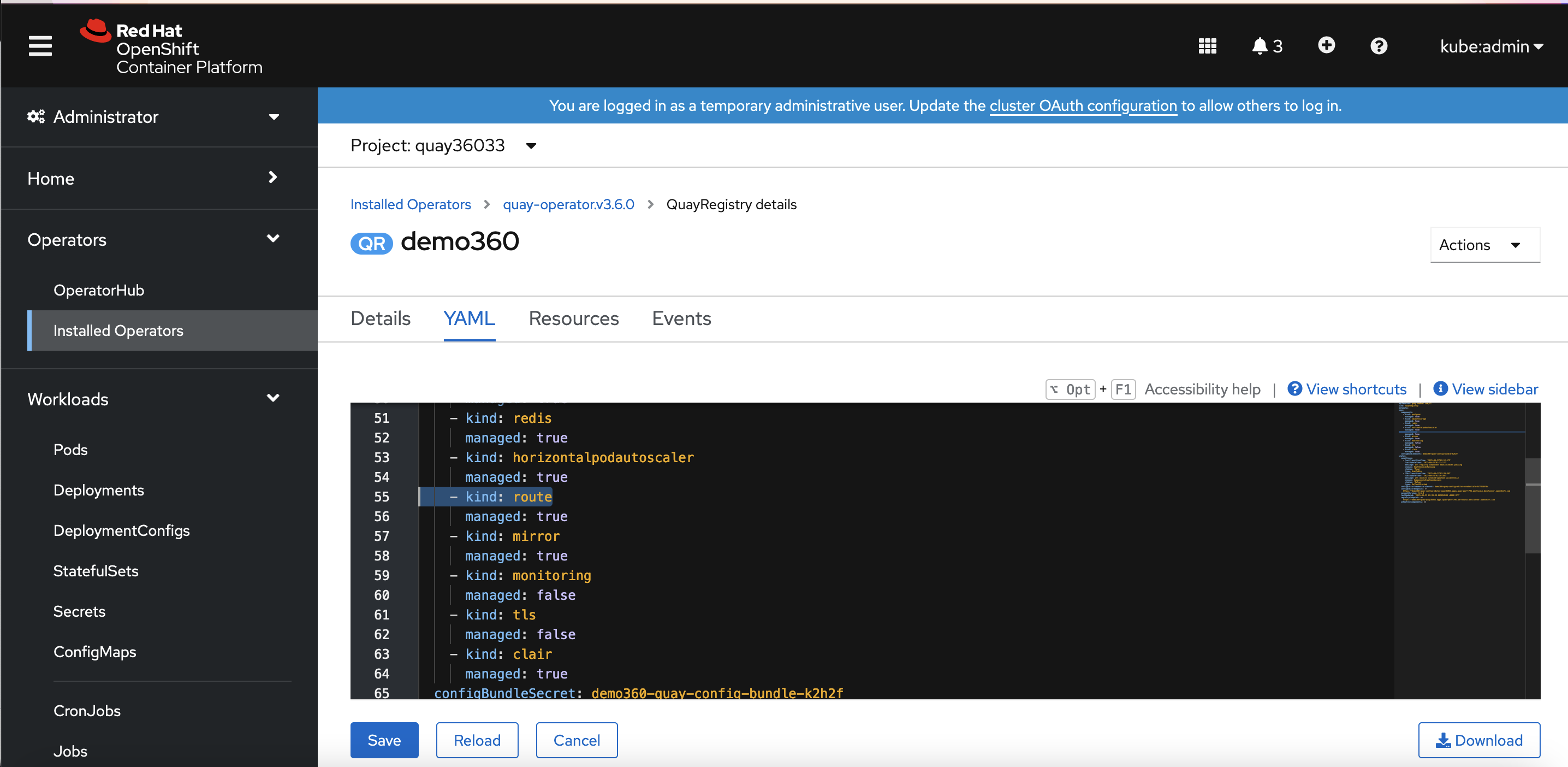The image size is (1568, 767).
Task: Open the application launcher grid icon
Action: 1207,46
